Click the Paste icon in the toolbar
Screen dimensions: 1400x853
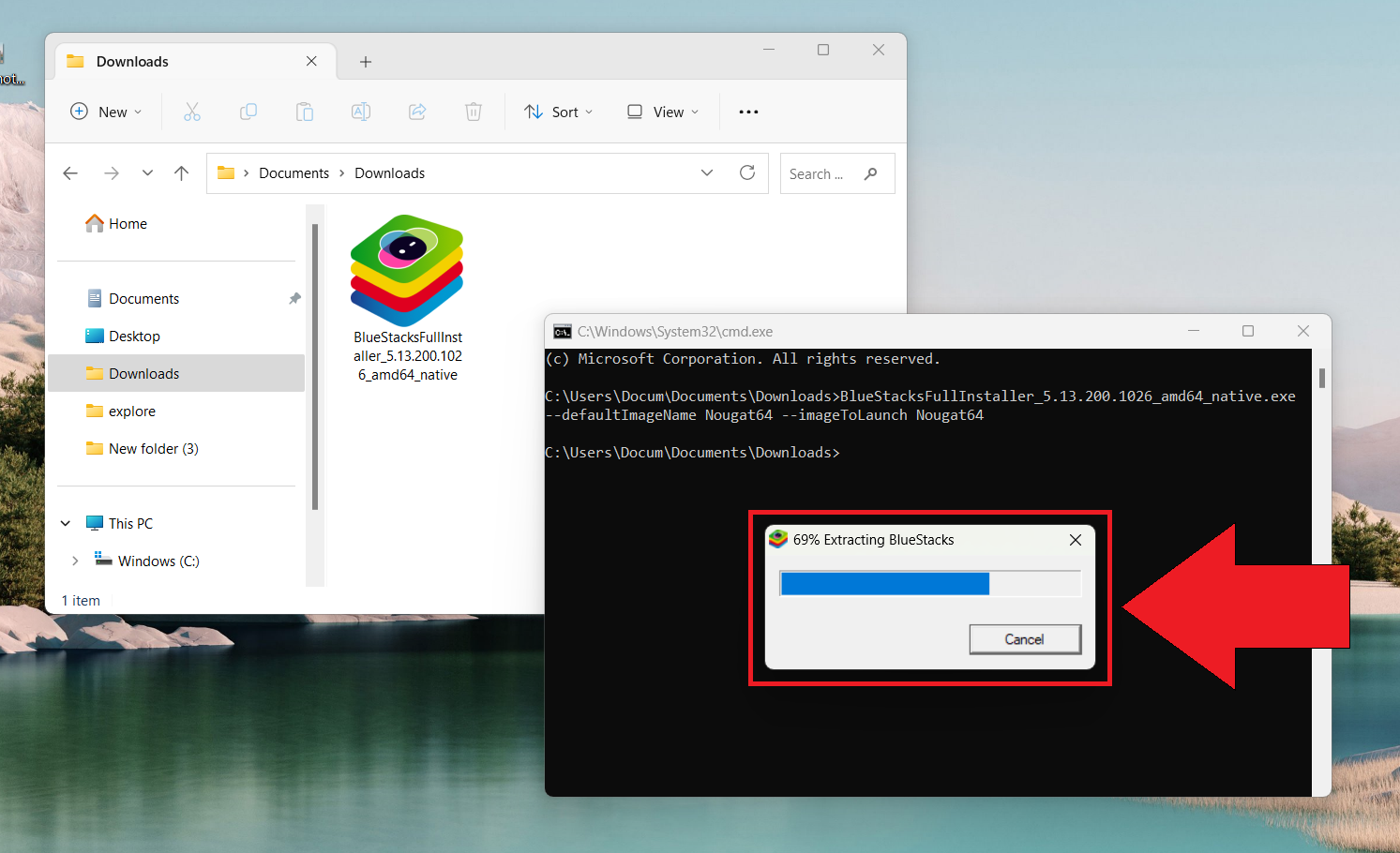305,112
